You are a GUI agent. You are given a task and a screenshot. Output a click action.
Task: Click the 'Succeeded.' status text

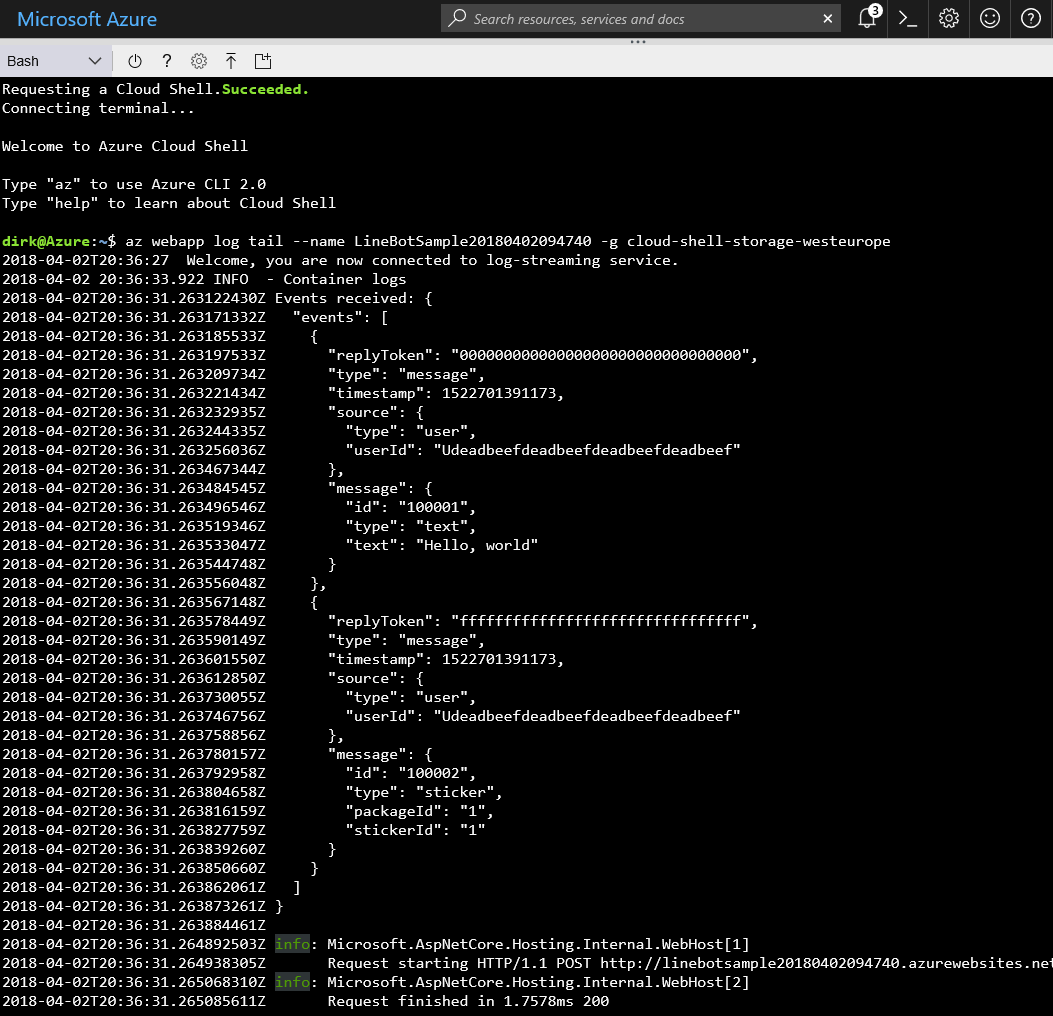point(265,89)
